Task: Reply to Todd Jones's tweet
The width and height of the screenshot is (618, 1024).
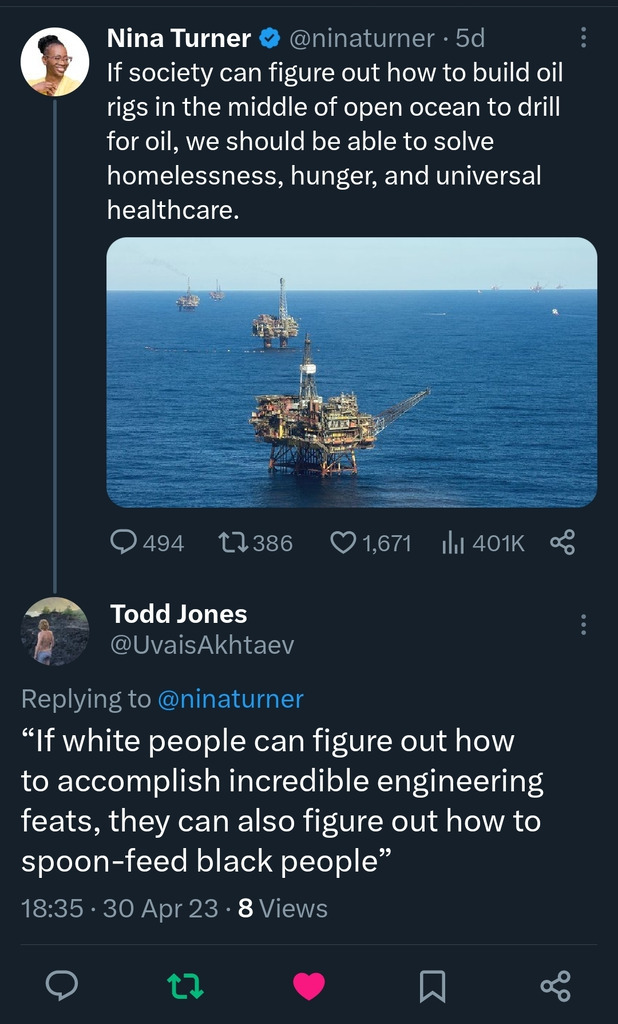Action: (x=62, y=986)
